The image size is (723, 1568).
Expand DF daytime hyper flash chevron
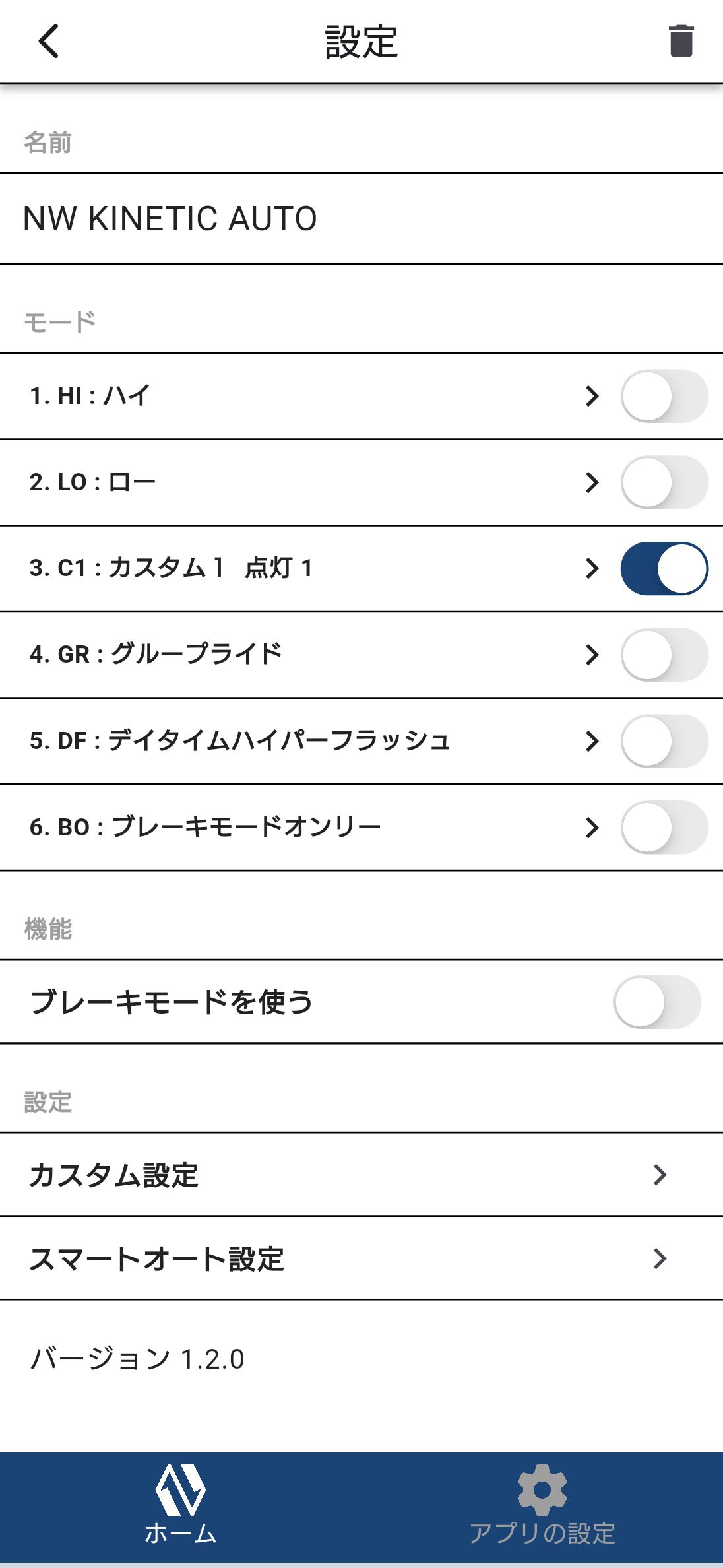[x=592, y=741]
